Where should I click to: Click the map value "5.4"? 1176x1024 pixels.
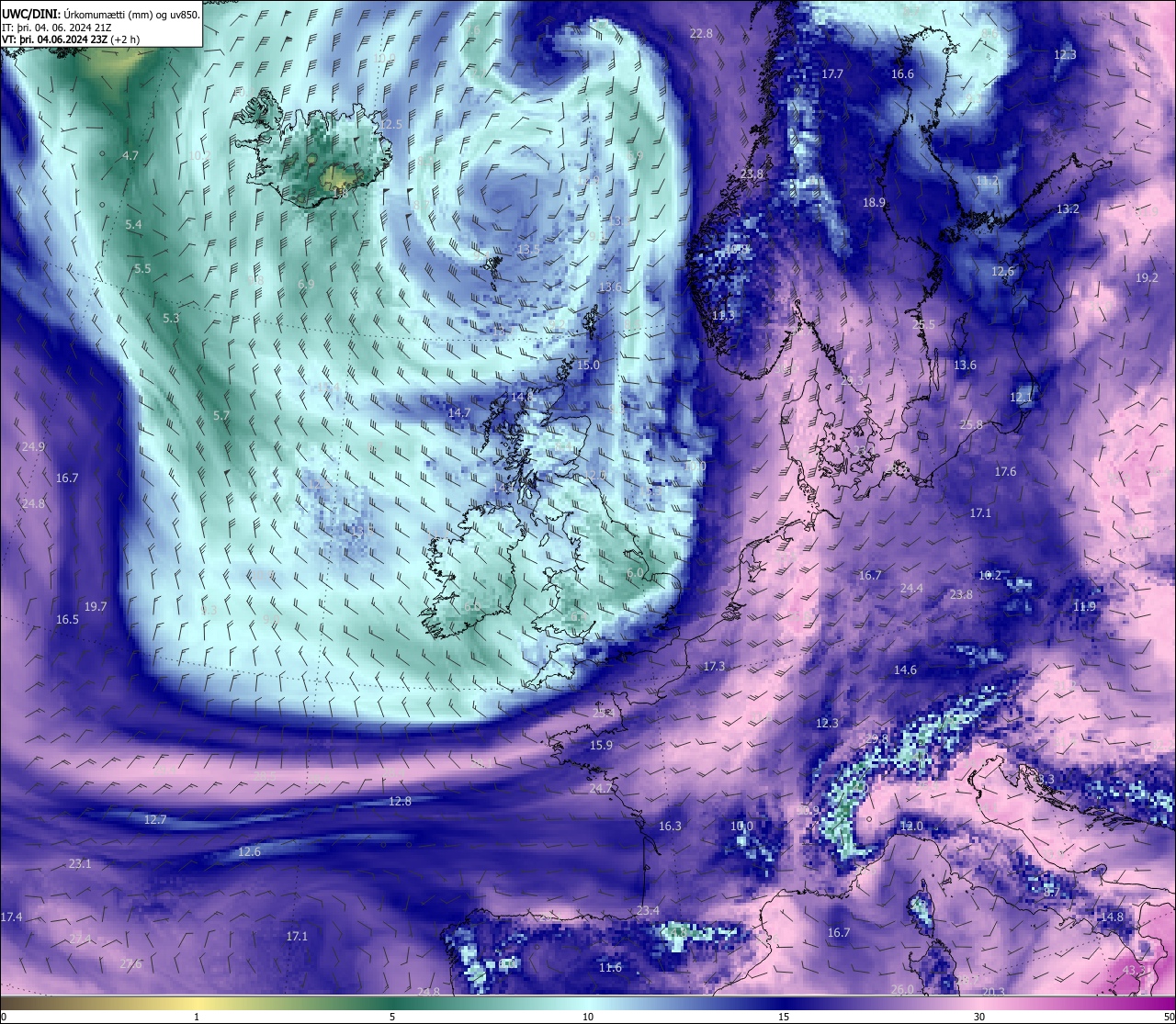click(133, 224)
